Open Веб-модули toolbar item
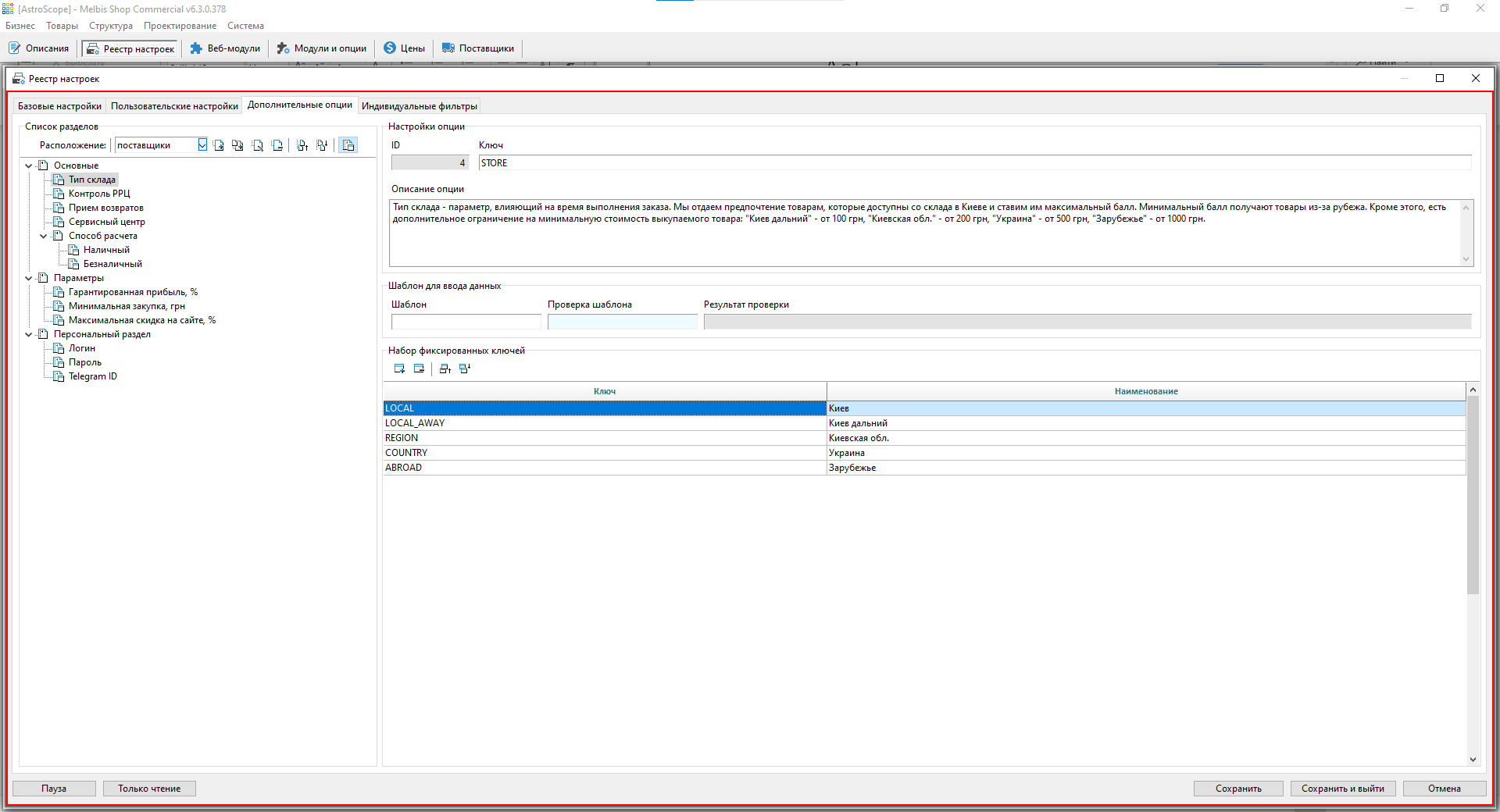The height and width of the screenshot is (812, 1500). pyautogui.click(x=225, y=48)
